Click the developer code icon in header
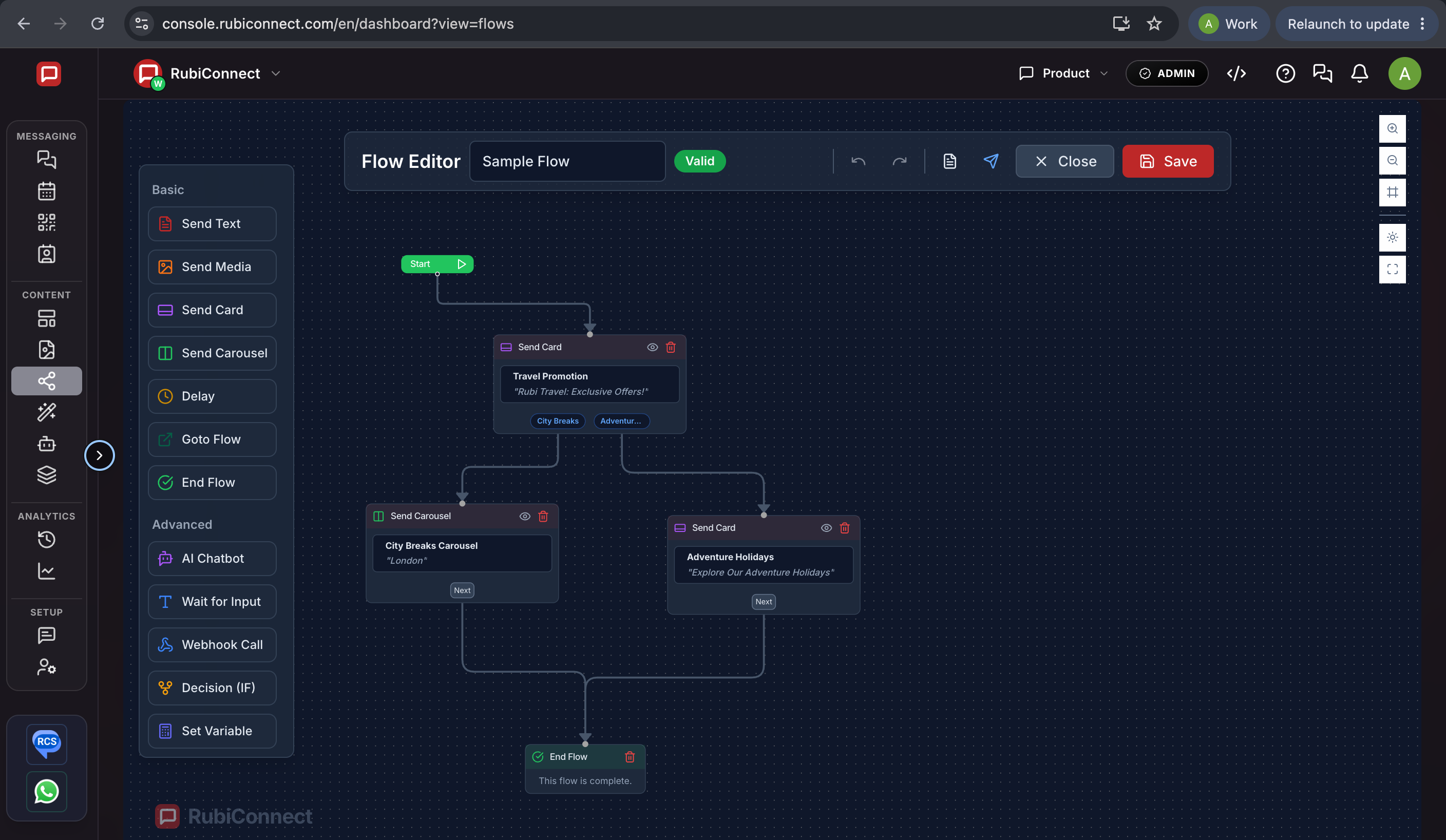This screenshot has width=1446, height=840. (1236, 73)
